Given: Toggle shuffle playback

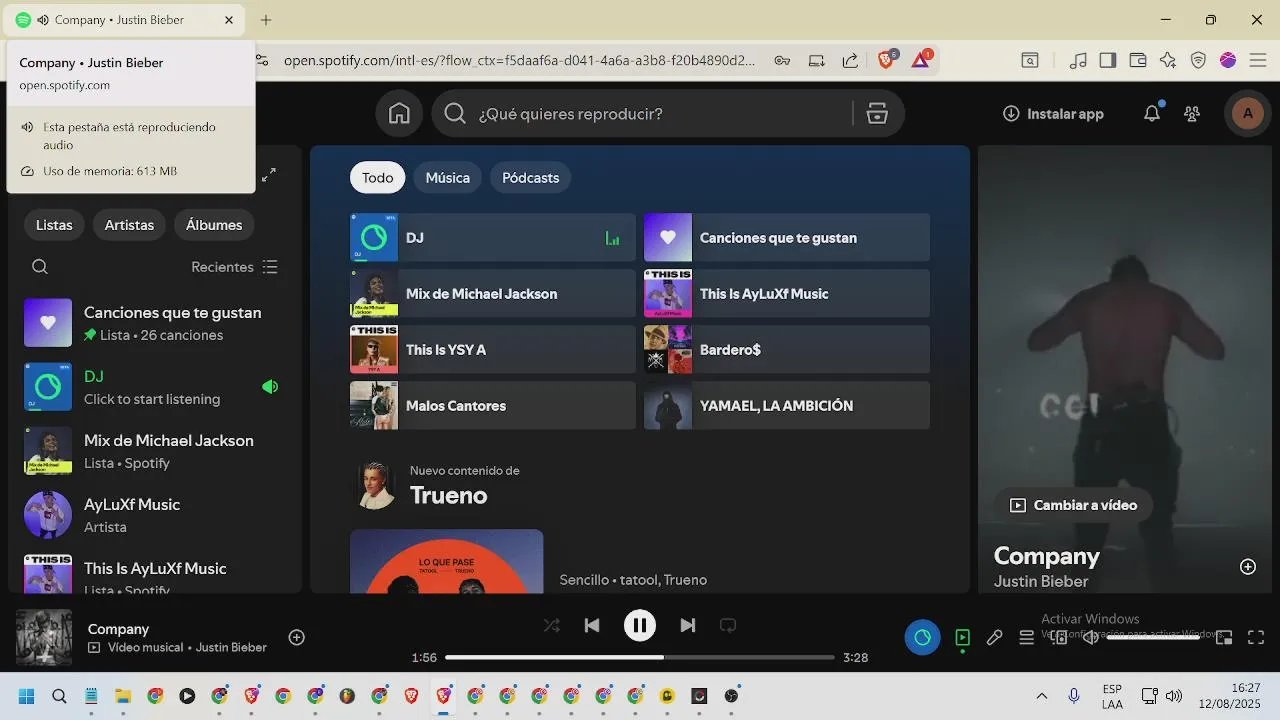Looking at the screenshot, I should tap(551, 625).
